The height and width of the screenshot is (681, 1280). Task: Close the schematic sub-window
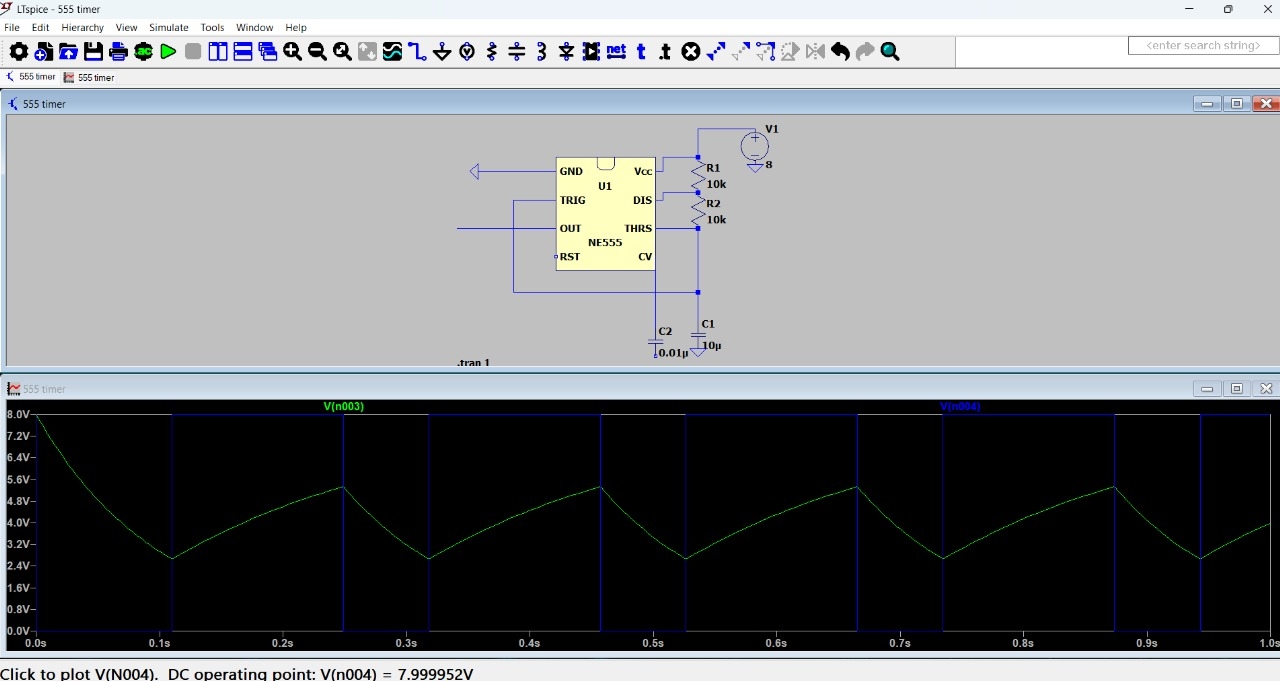pyautogui.click(x=1266, y=104)
